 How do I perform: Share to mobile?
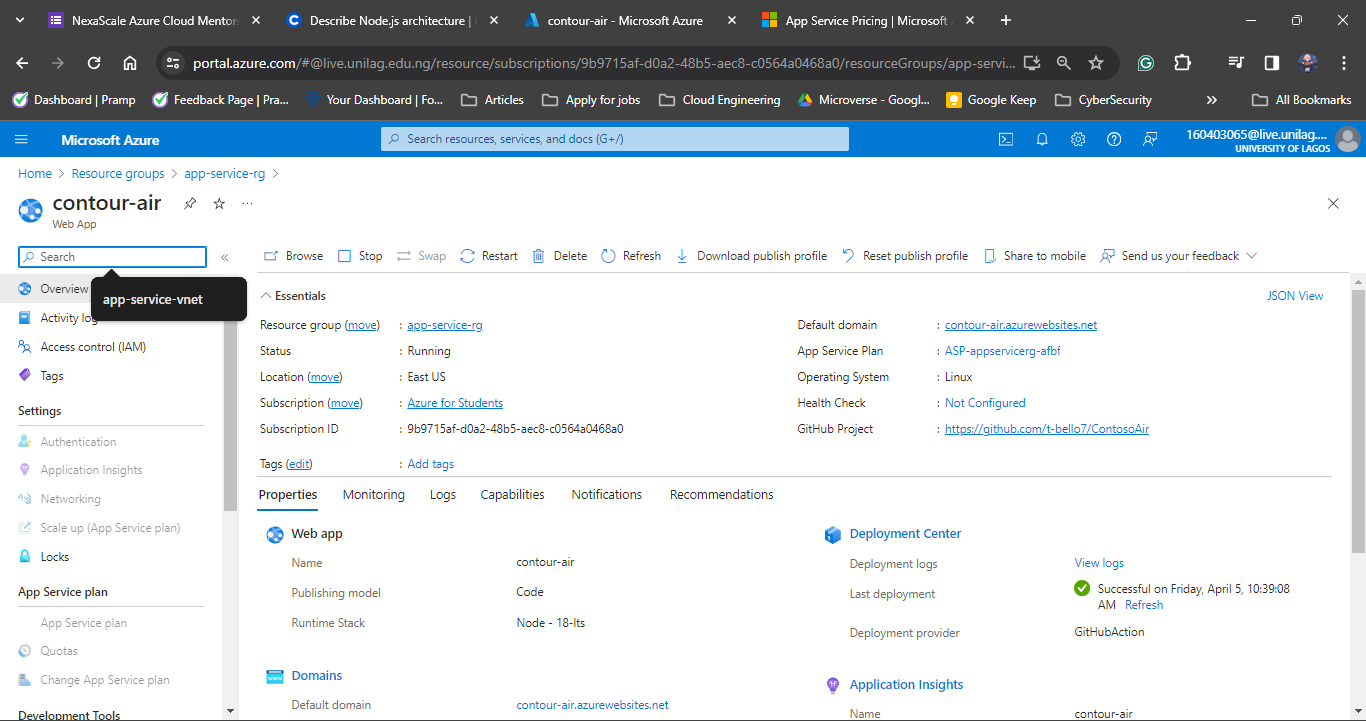coord(1035,256)
